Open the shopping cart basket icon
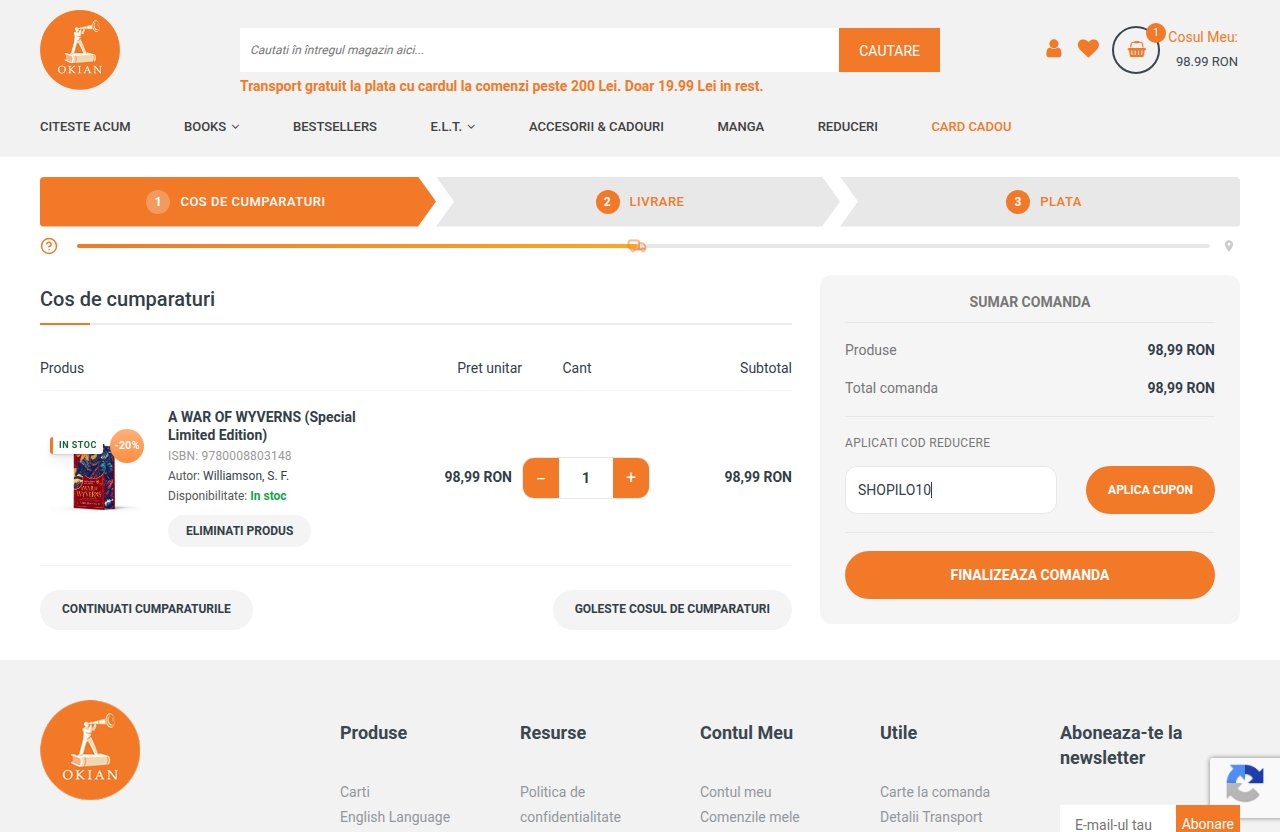1280x832 pixels. coord(1136,49)
